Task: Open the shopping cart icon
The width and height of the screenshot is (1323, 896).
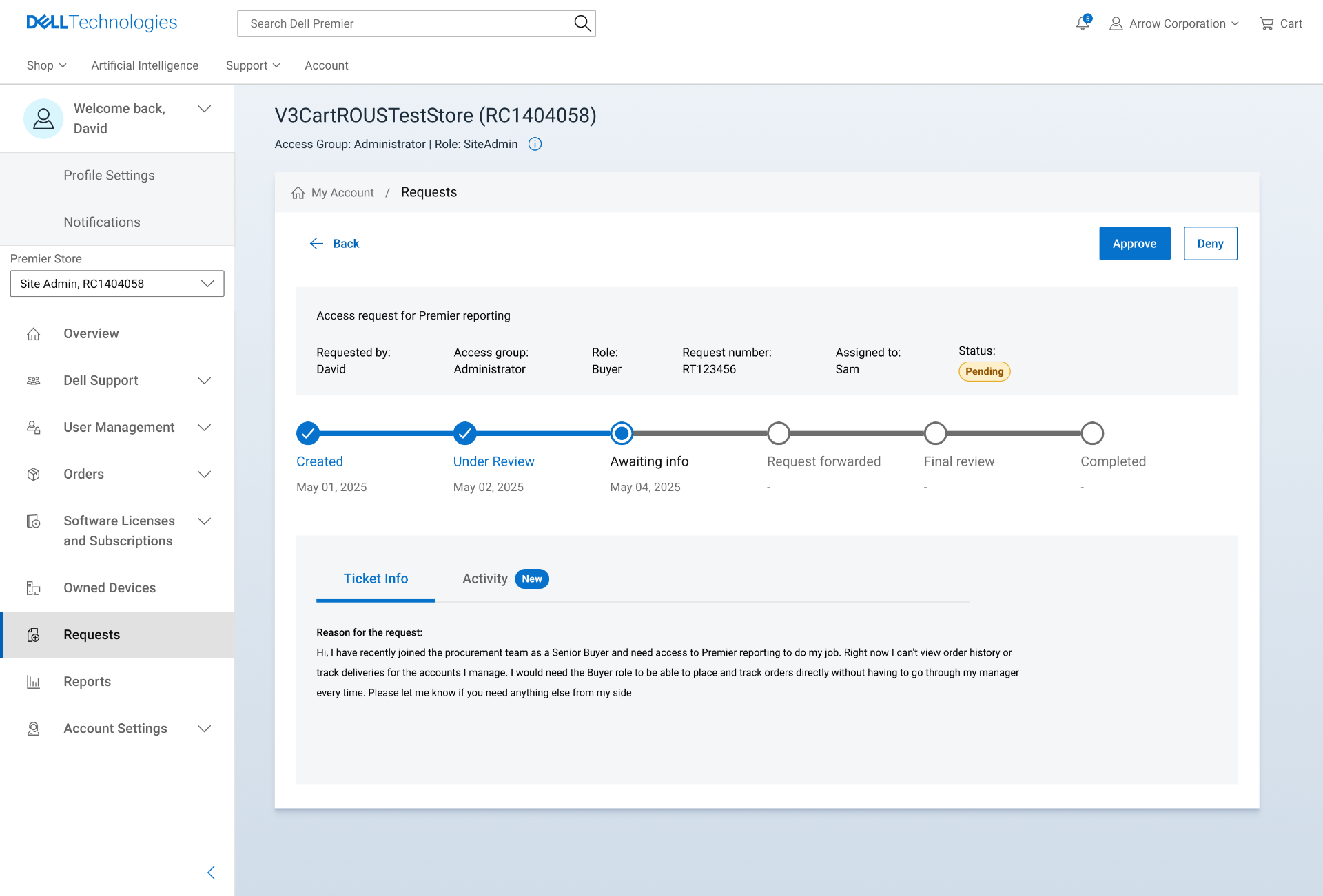Action: click(x=1266, y=24)
